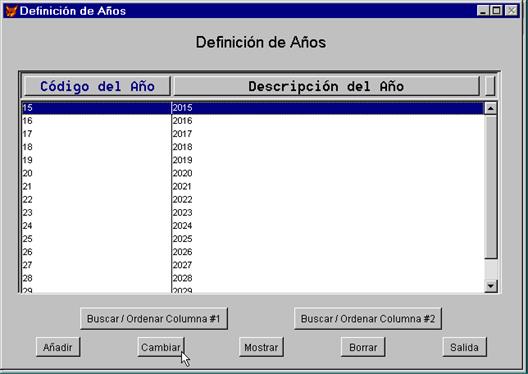Click Buscar / Ordenar Columna #1
The height and width of the screenshot is (374, 528).
click(x=154, y=318)
